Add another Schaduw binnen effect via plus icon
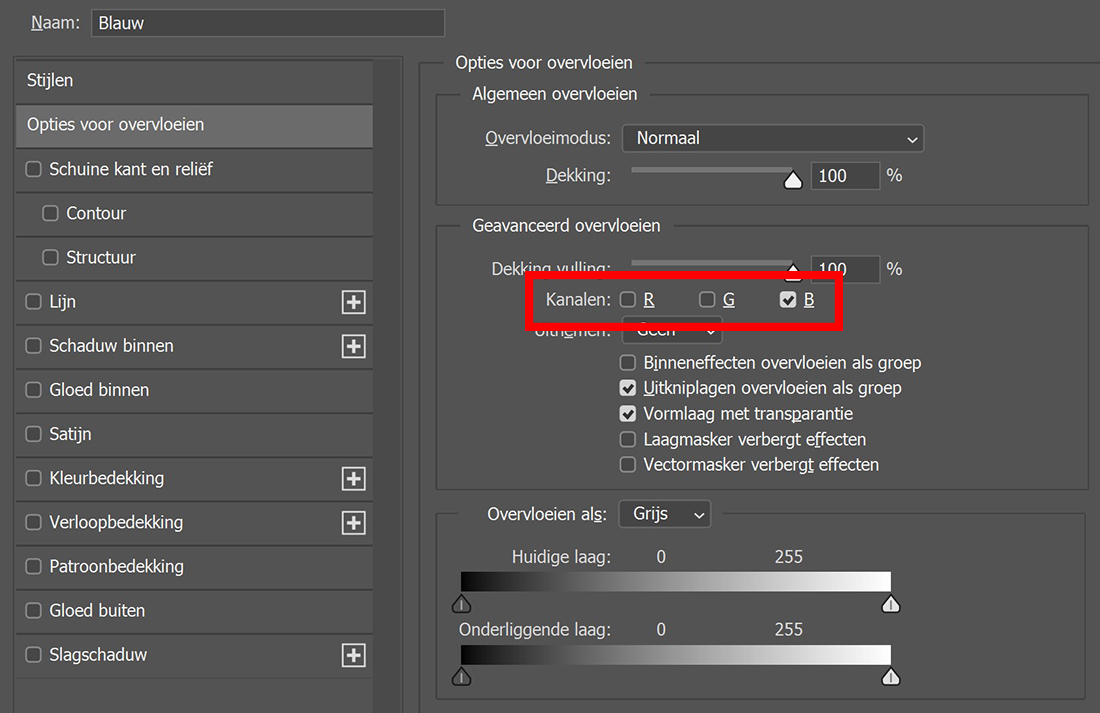 [x=353, y=346]
